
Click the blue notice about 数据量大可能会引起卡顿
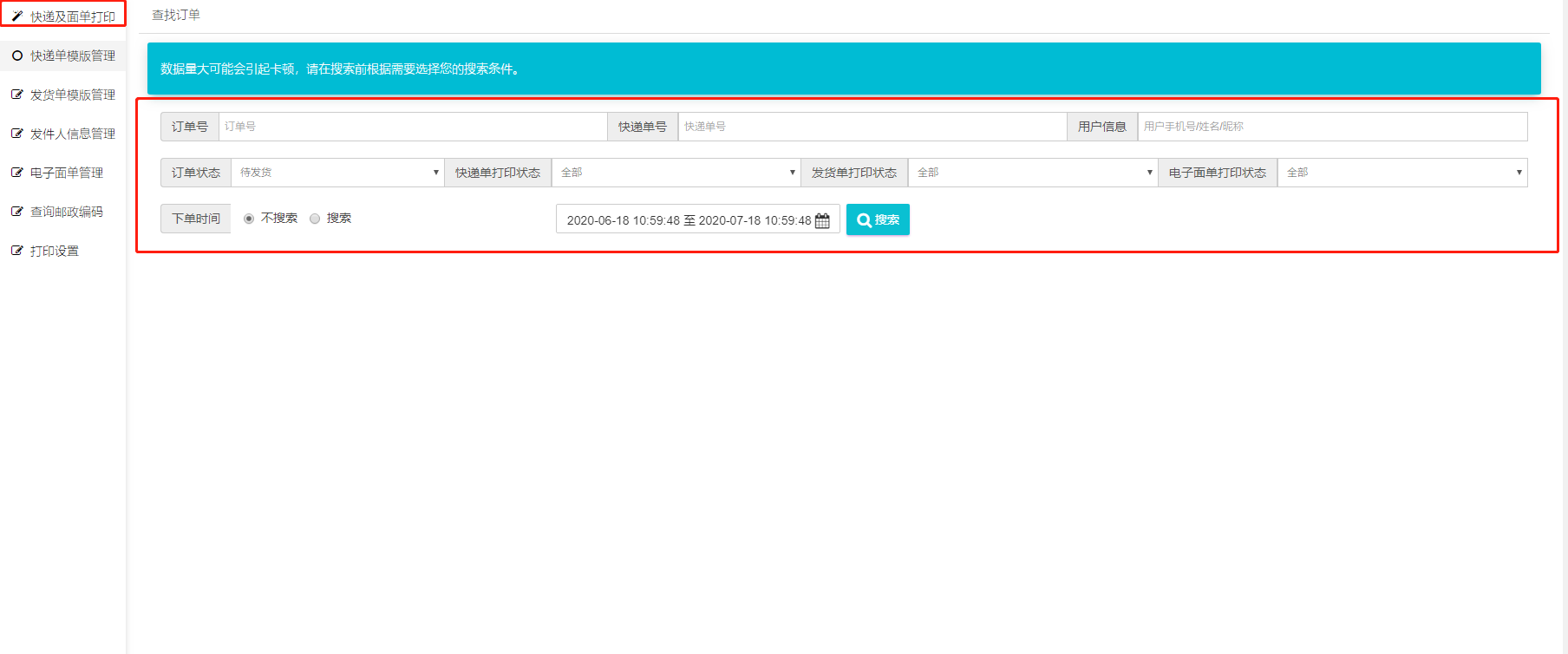click(844, 69)
